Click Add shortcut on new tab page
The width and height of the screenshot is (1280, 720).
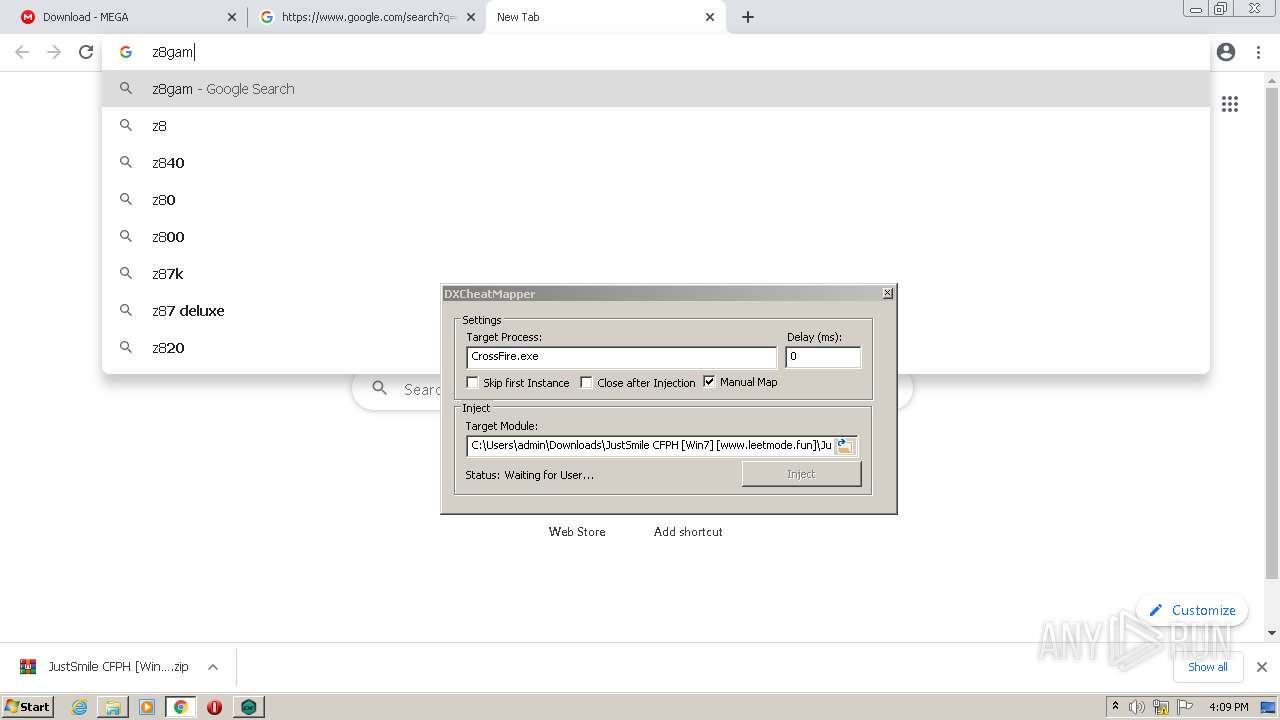pos(688,532)
